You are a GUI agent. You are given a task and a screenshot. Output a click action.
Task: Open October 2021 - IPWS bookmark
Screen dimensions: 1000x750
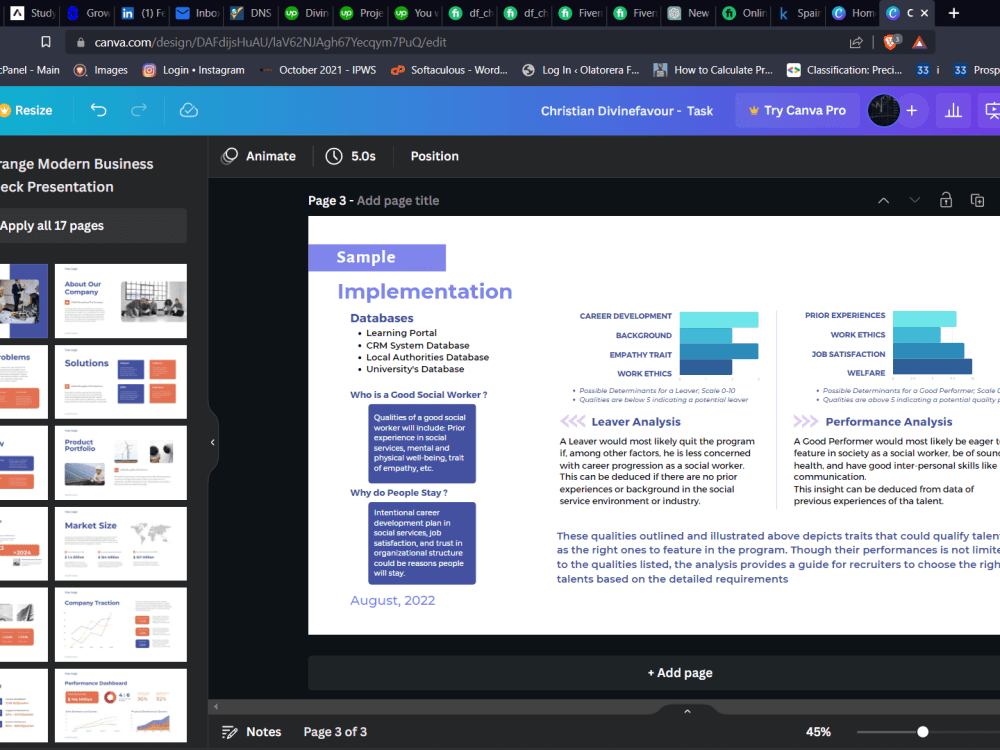318,70
